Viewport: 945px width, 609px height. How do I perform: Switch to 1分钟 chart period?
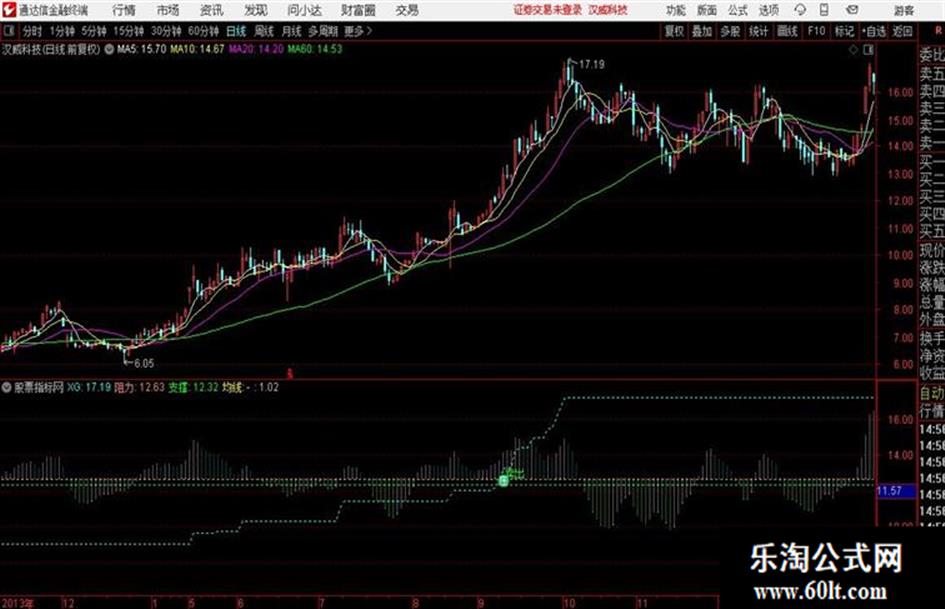[x=62, y=31]
